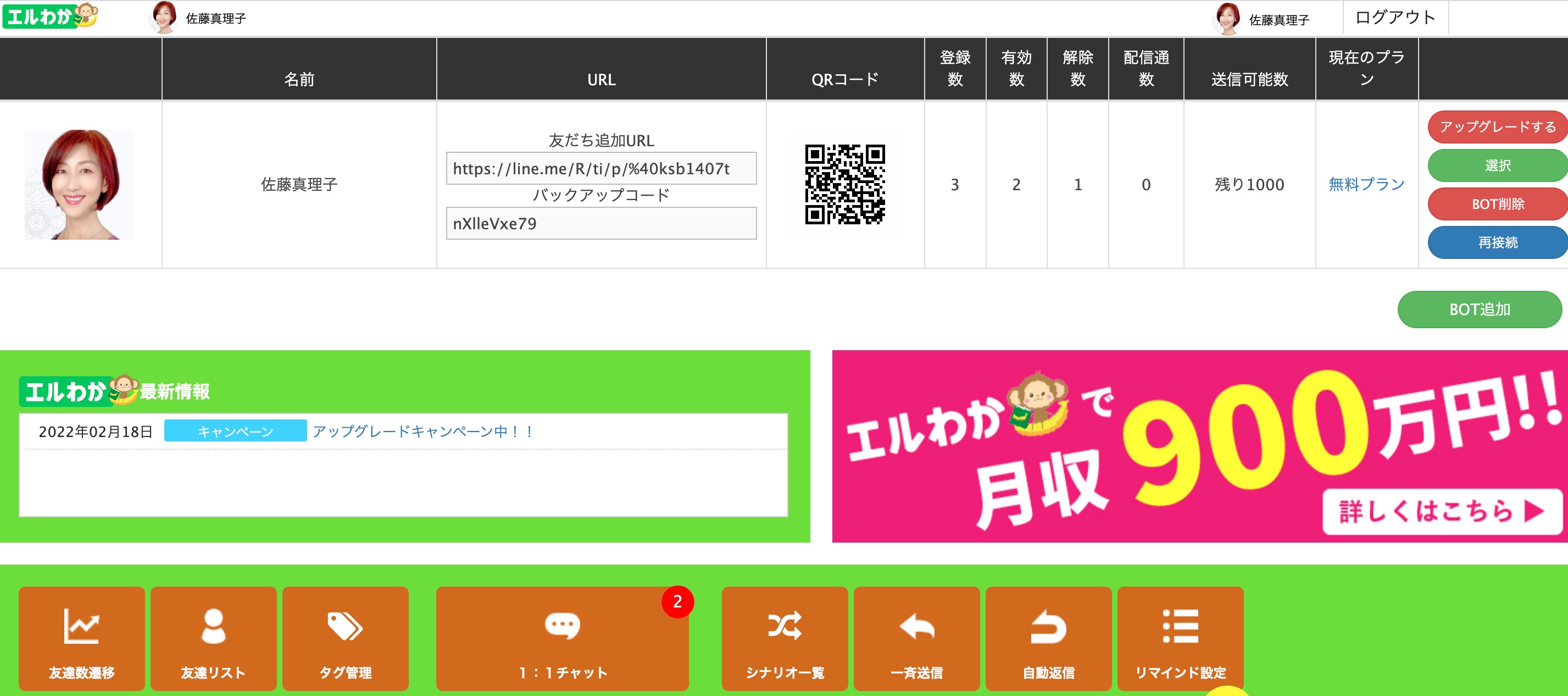Screen dimensions: 1568x696
Task: Click the 登録数 value 3
Action: click(x=954, y=185)
